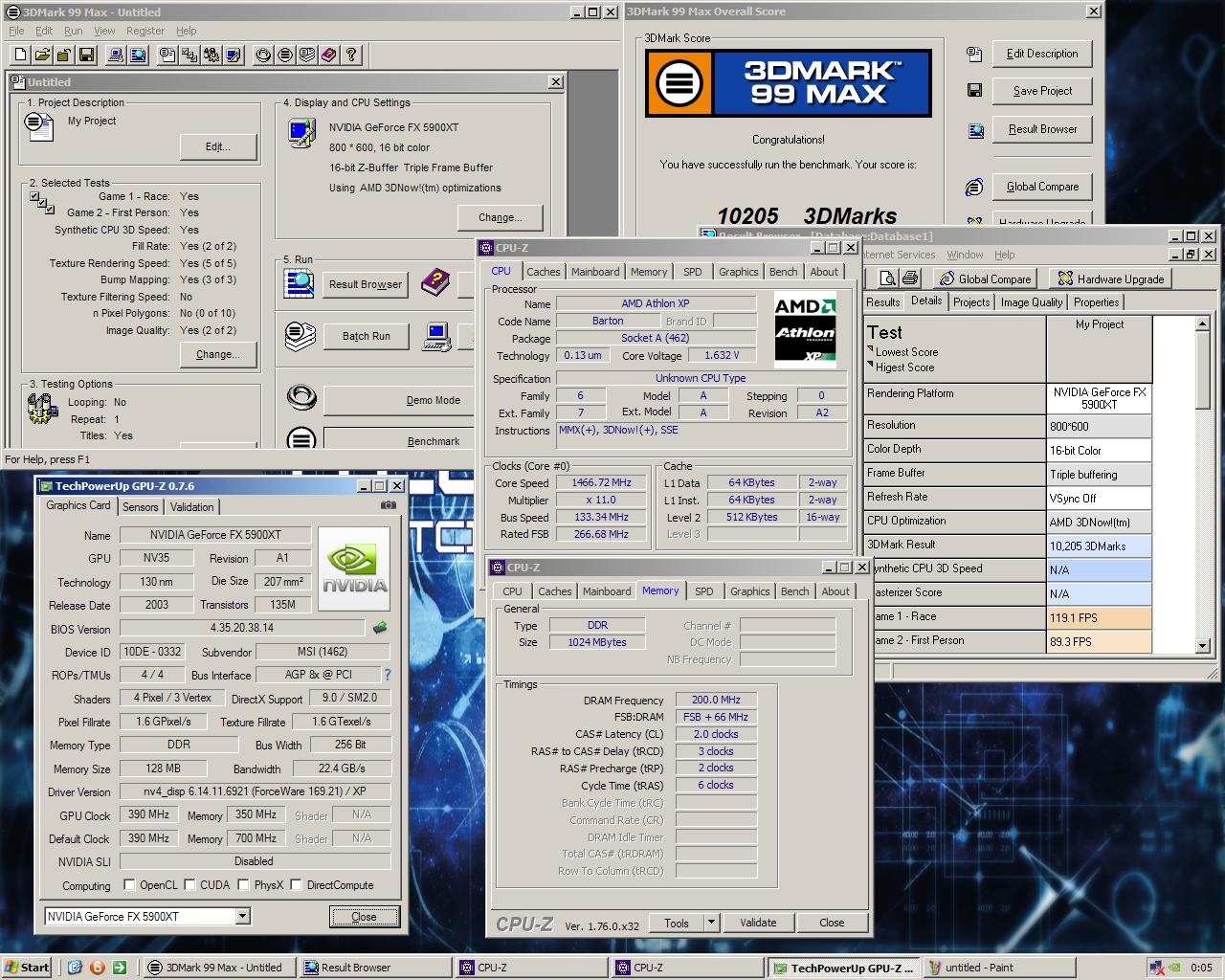Click the BIOS Version field in GPU-Z
This screenshot has width=1225, height=980.
click(242, 628)
